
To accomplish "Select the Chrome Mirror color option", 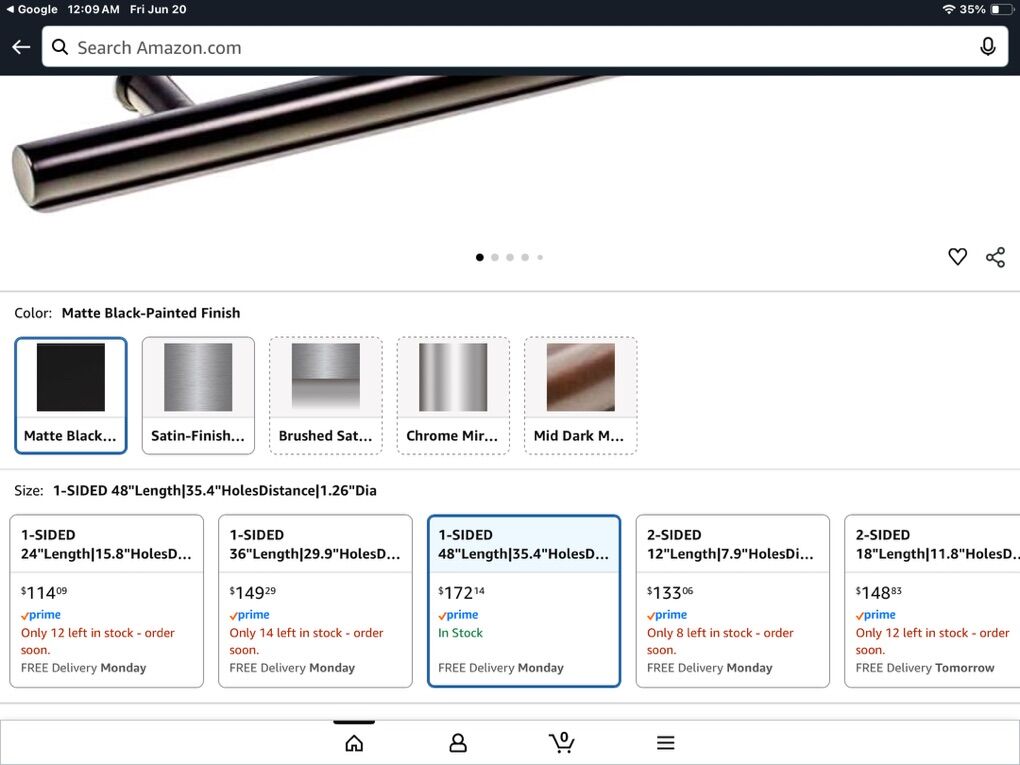I will pos(453,395).
